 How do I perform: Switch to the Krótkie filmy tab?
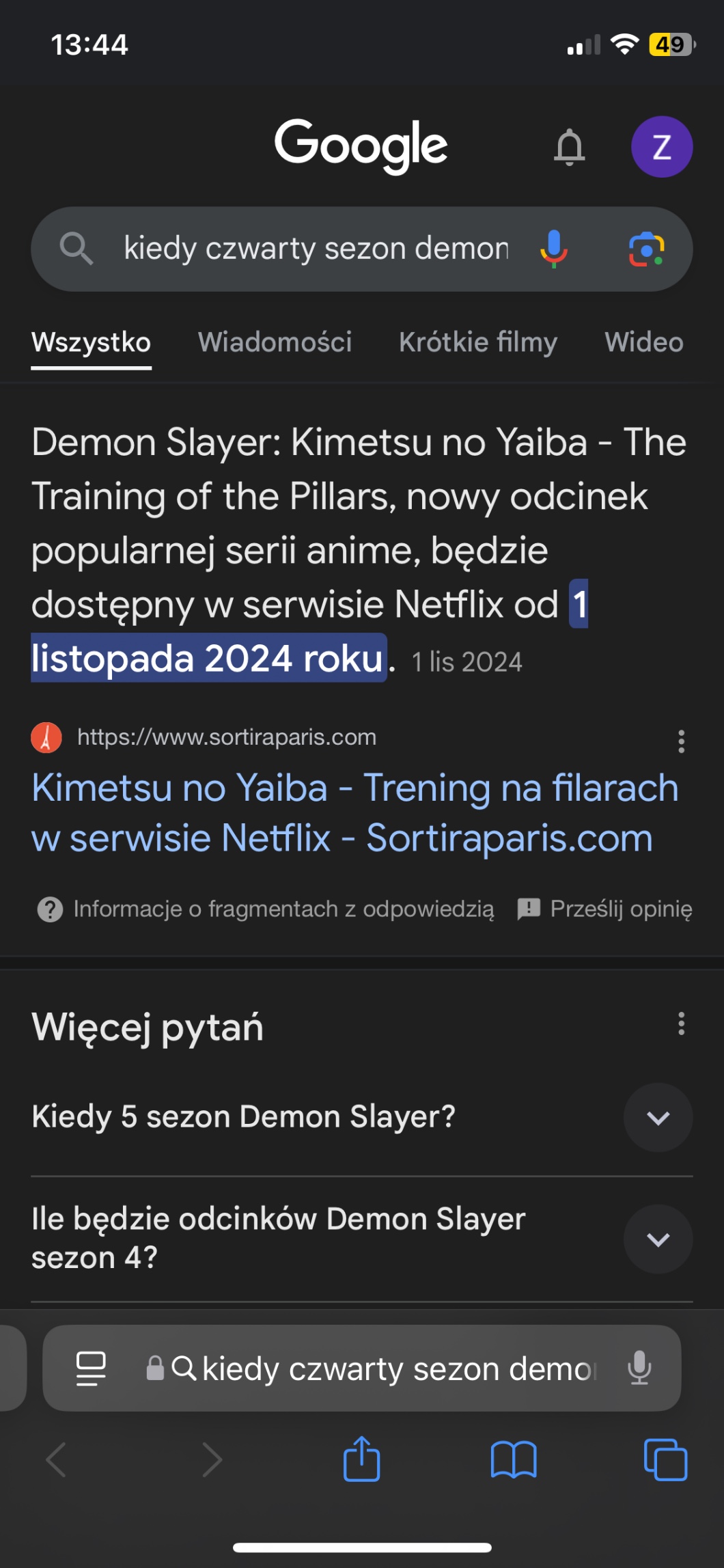478,342
